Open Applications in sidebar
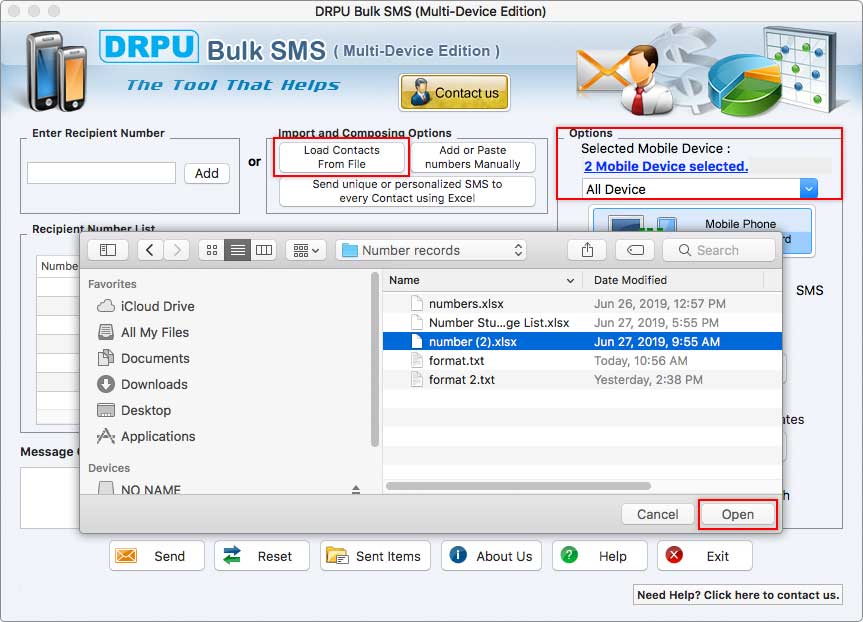 [x=146, y=437]
